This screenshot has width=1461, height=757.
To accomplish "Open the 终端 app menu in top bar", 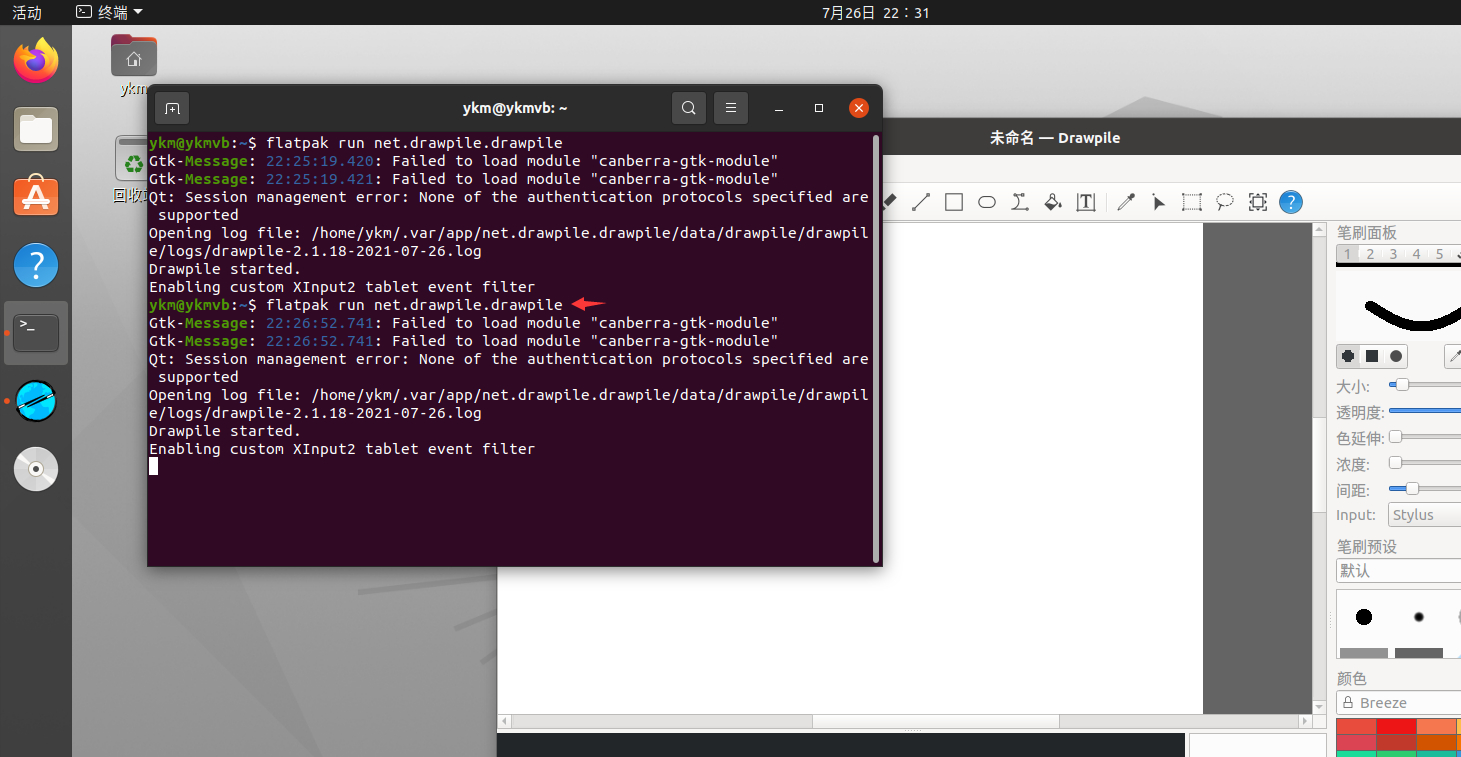I will point(110,12).
